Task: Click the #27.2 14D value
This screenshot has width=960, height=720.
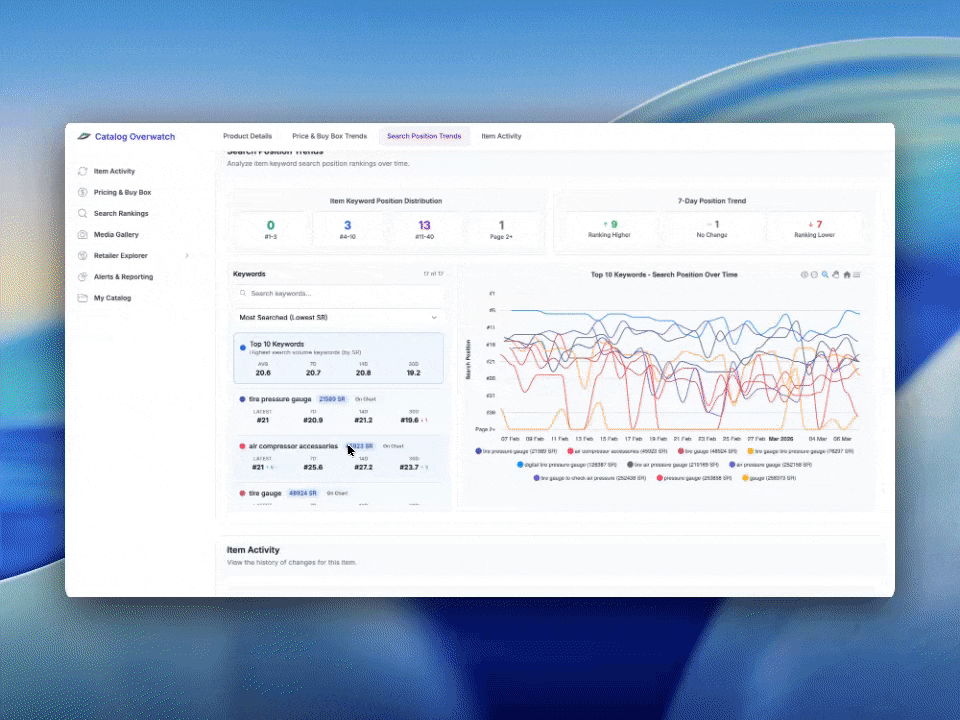Action: click(x=363, y=467)
